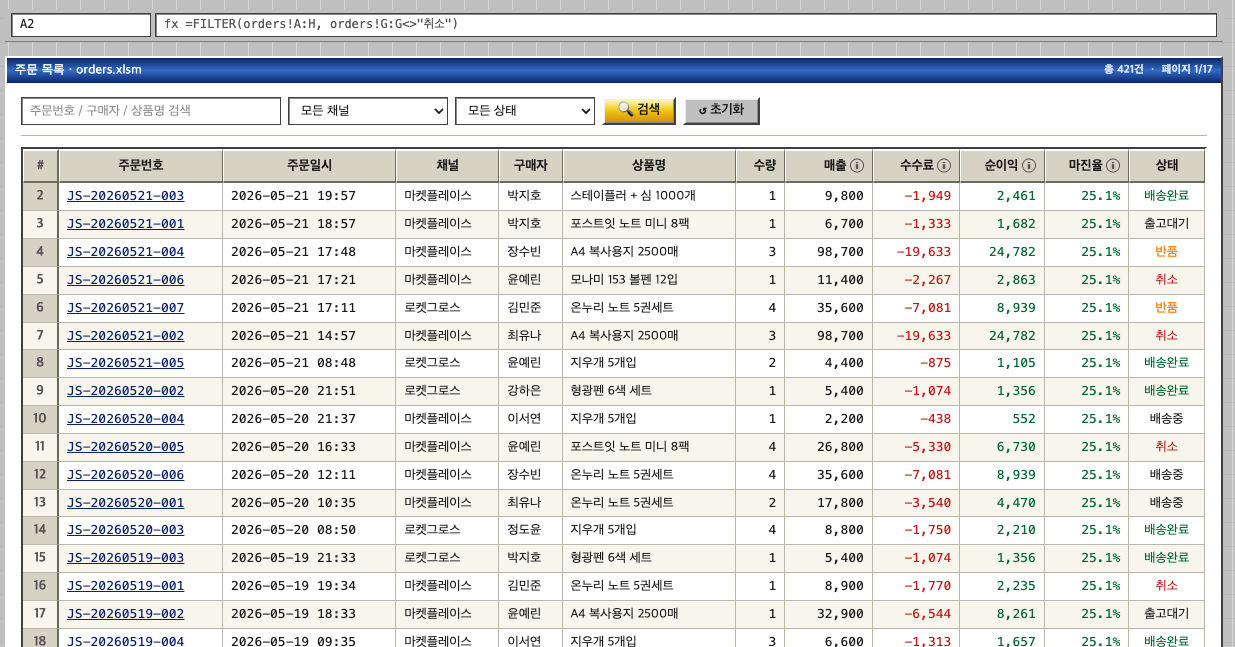This screenshot has height=647, width=1235.
Task: Select row number 2 header
Action: [x=40, y=196]
